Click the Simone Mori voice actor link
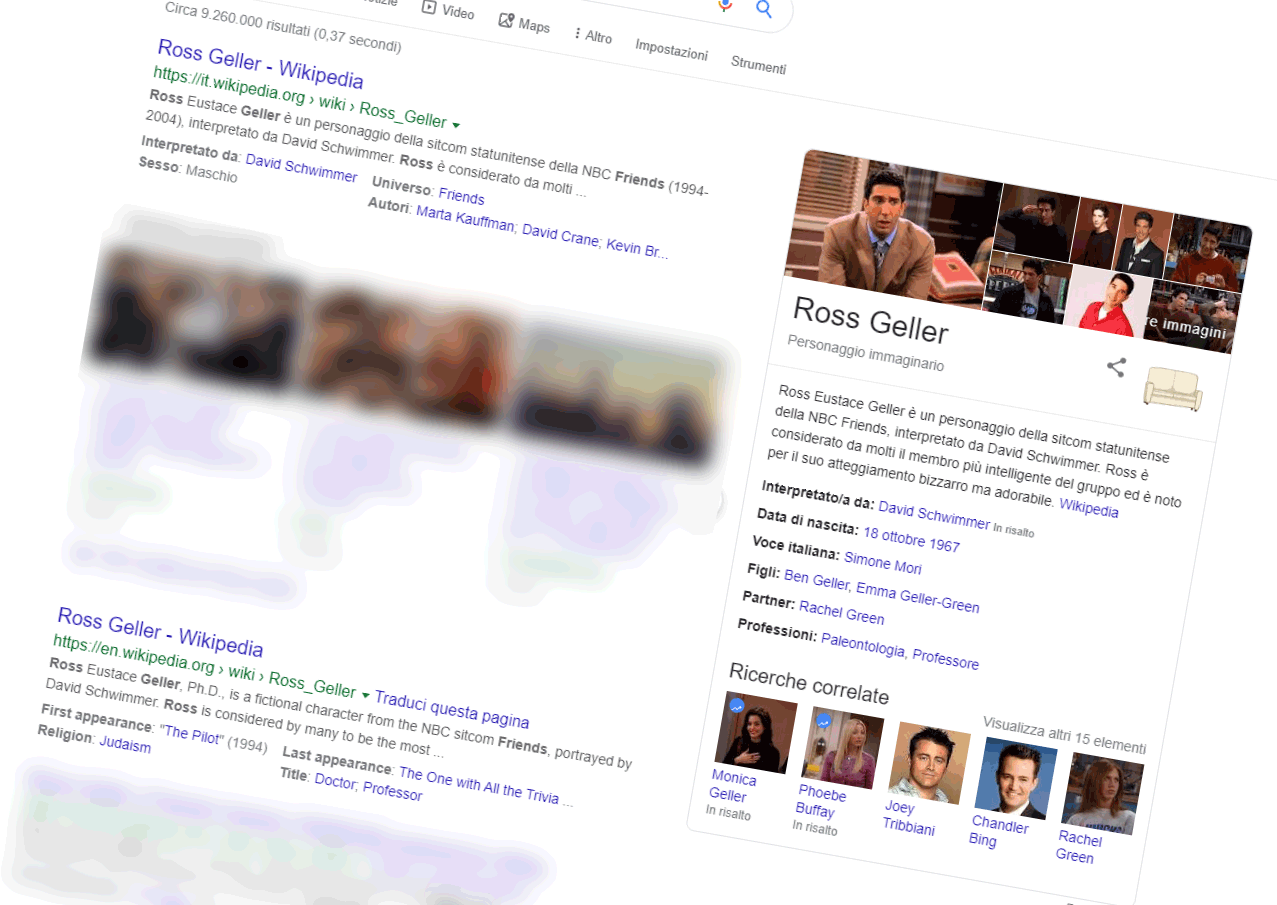The height and width of the screenshot is (905, 1277). [x=882, y=562]
